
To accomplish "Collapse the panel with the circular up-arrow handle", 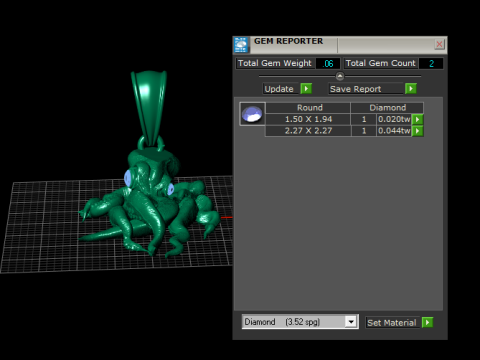I will 340,76.
